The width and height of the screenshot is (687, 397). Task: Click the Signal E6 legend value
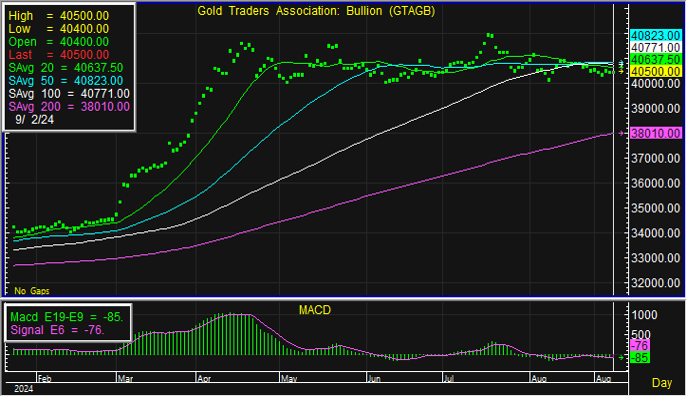coord(57,330)
